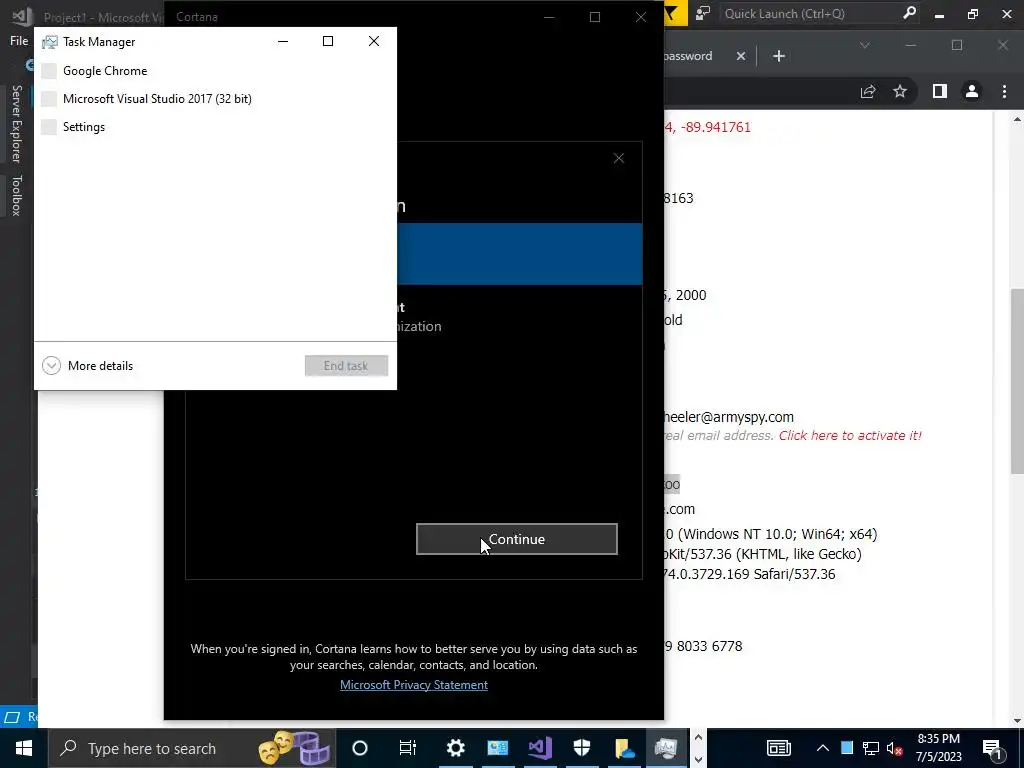Open the notification center icon
Screen dimensions: 1024x768
pos(992,748)
